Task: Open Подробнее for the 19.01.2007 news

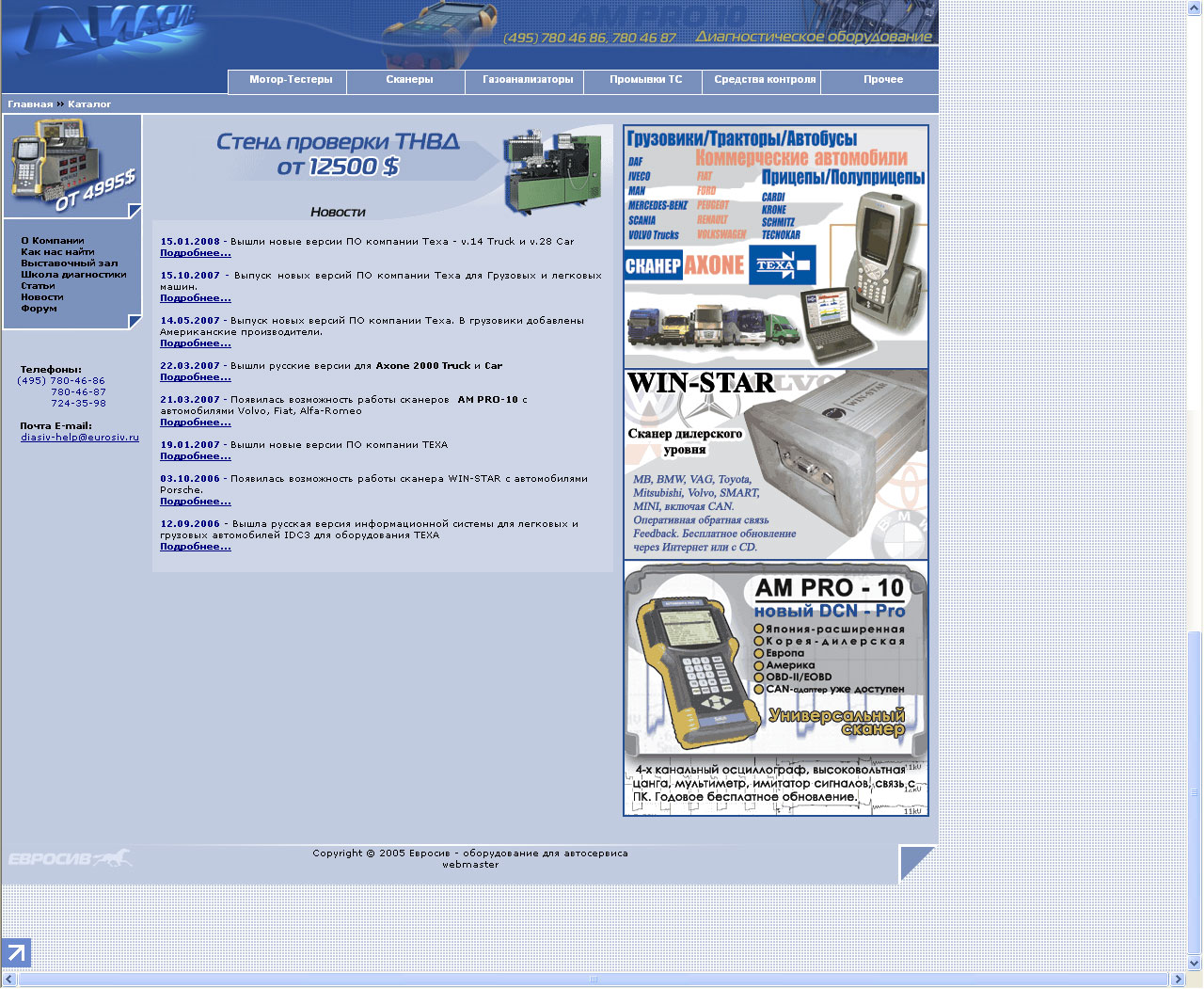Action: tap(196, 456)
